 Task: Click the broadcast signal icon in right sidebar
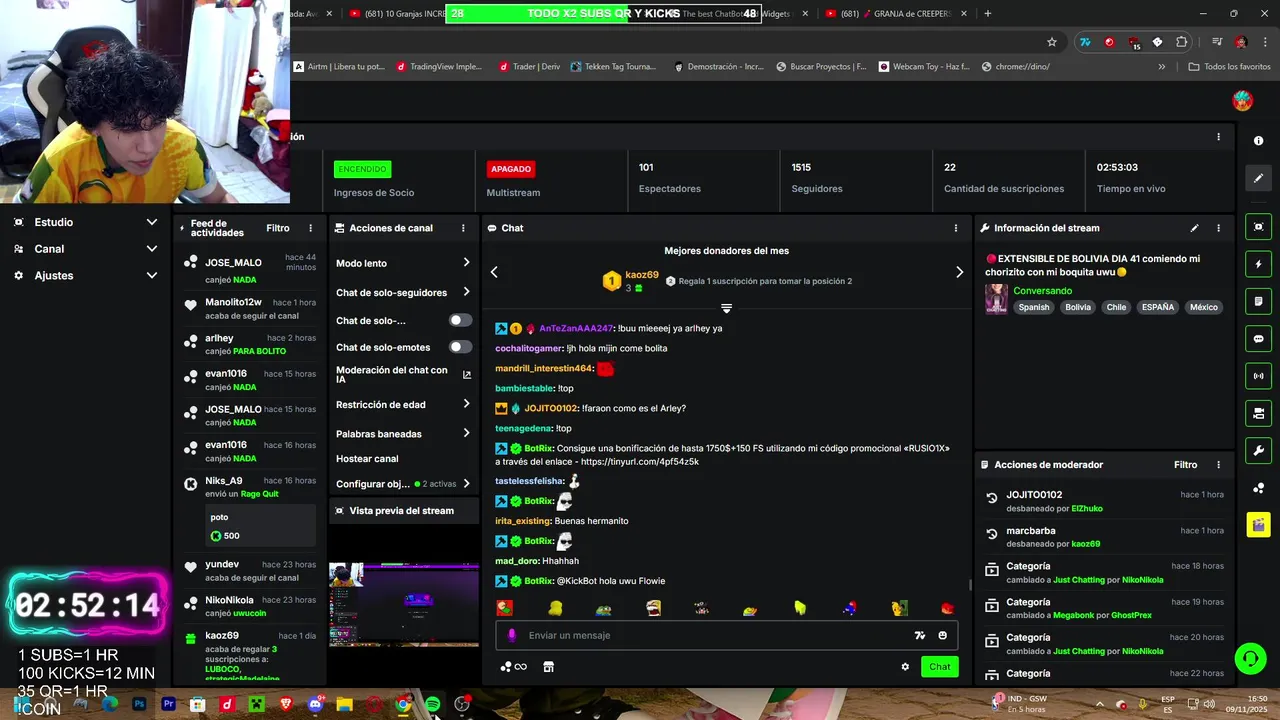tap(1258, 376)
